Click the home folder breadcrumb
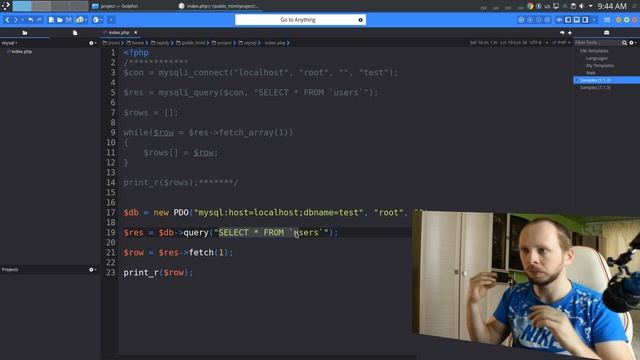640x360 pixels. [x=136, y=43]
